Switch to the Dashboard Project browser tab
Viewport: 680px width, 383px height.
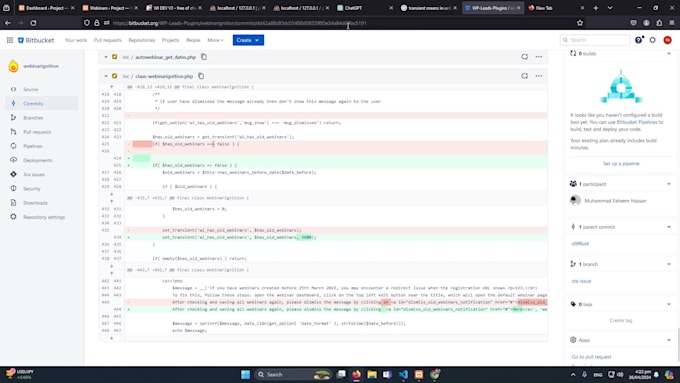[46, 8]
